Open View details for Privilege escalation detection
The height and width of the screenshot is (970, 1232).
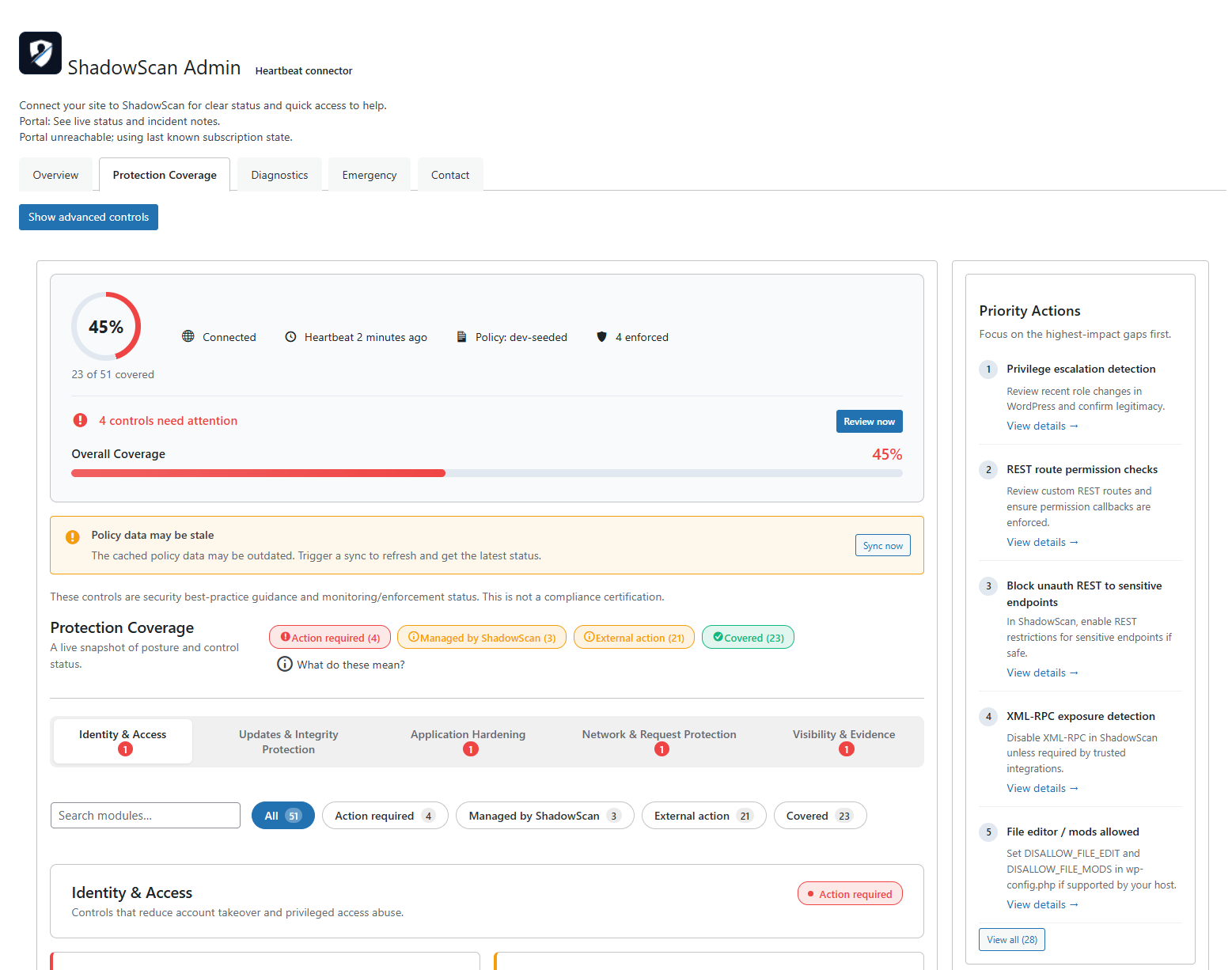pyautogui.click(x=1041, y=426)
